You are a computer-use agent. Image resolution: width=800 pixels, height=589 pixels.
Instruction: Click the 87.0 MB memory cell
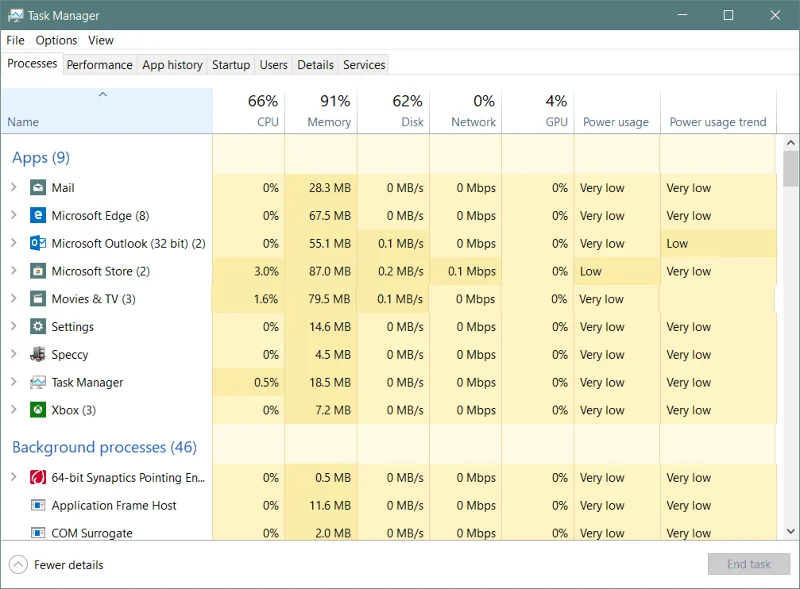[x=321, y=271]
